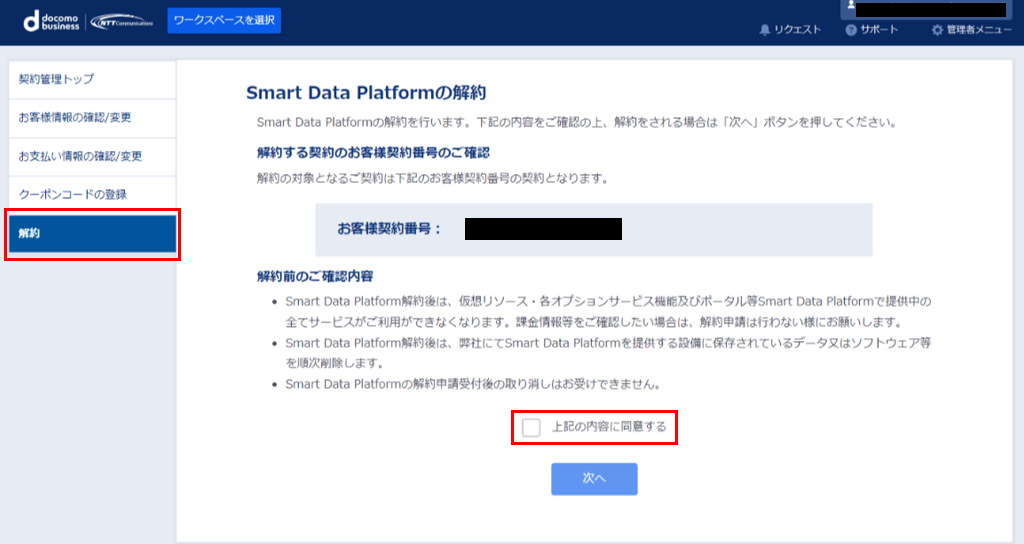Click the user avatar icon in header

[x=851, y=6]
